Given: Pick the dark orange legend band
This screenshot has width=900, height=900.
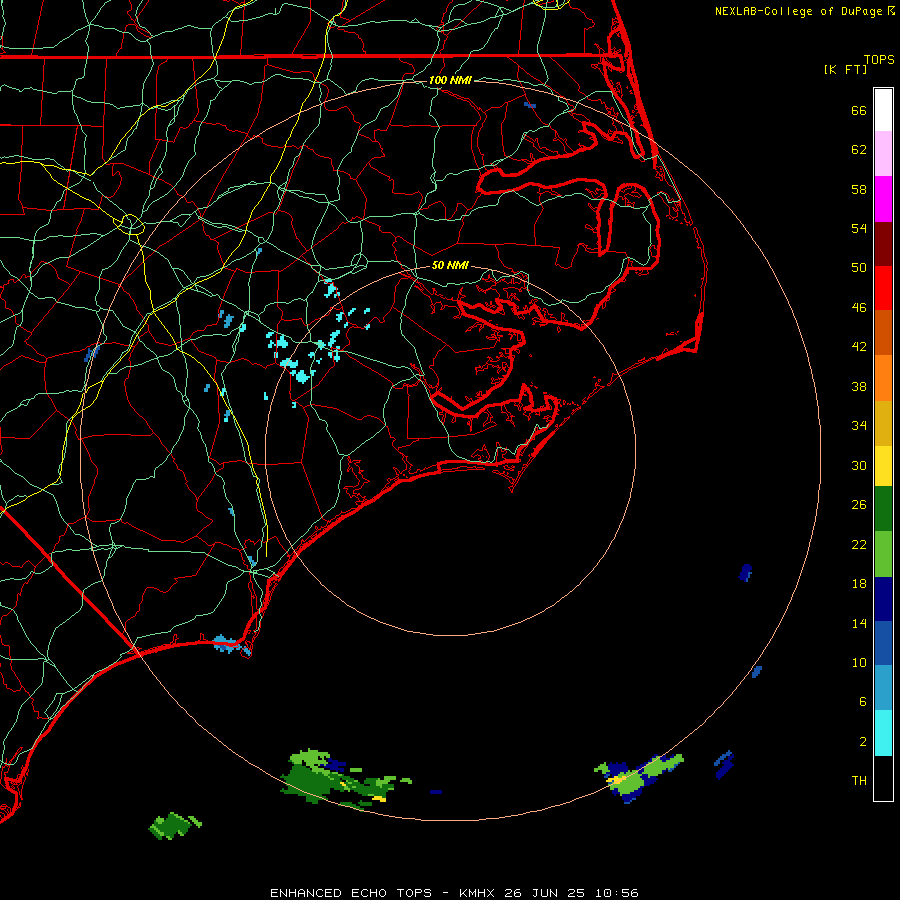Looking at the screenshot, I should [x=883, y=332].
